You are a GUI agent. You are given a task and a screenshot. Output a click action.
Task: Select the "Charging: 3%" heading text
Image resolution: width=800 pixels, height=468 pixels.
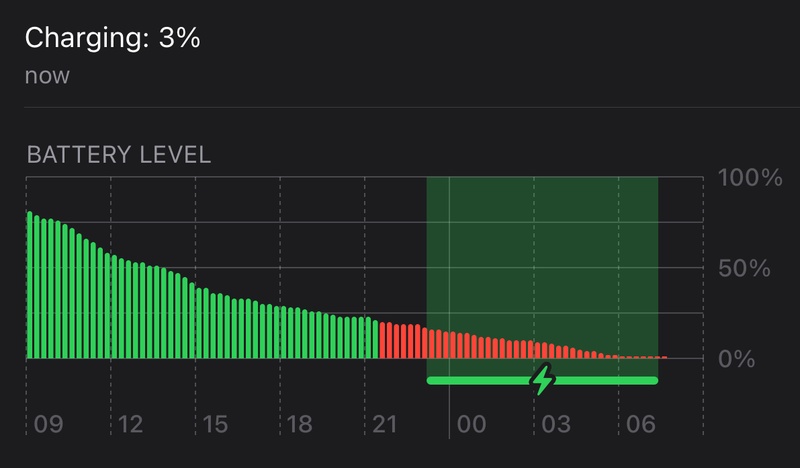click(112, 38)
